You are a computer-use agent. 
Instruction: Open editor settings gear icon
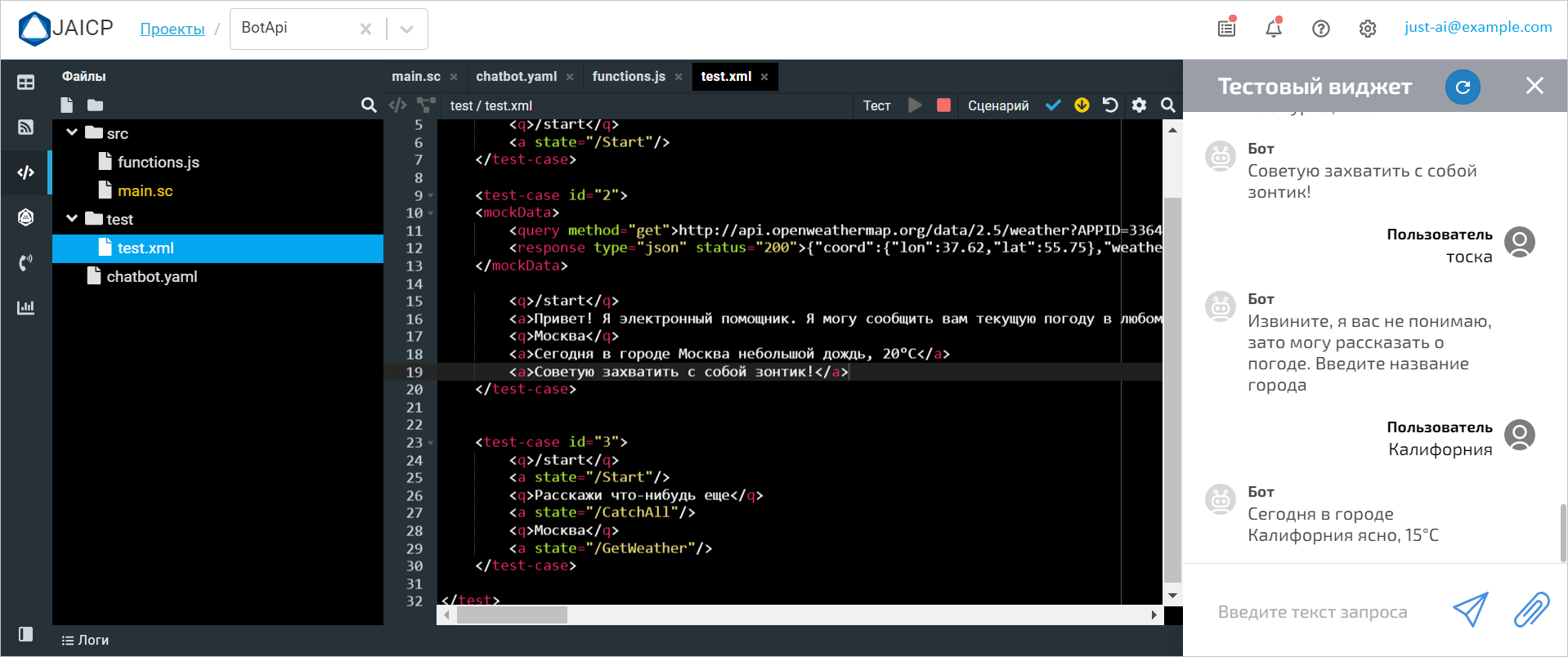1139,105
